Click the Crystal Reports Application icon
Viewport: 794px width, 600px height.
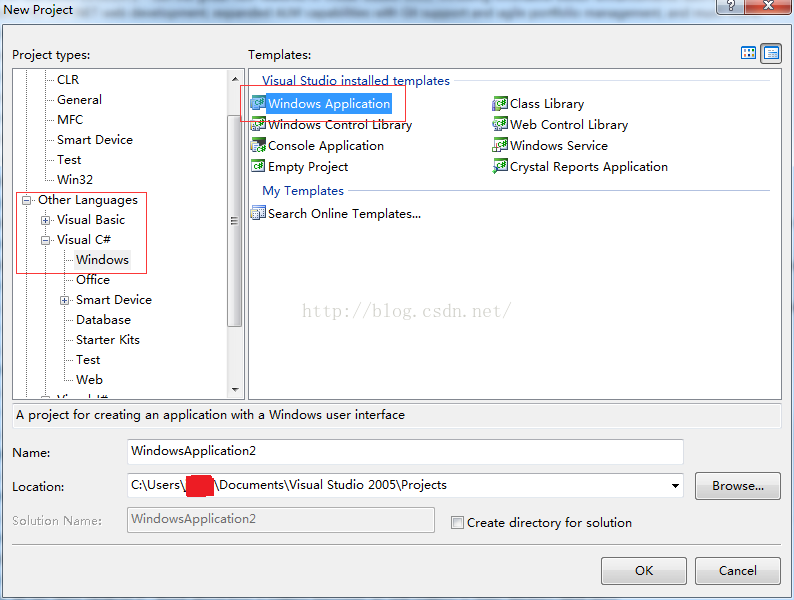500,167
